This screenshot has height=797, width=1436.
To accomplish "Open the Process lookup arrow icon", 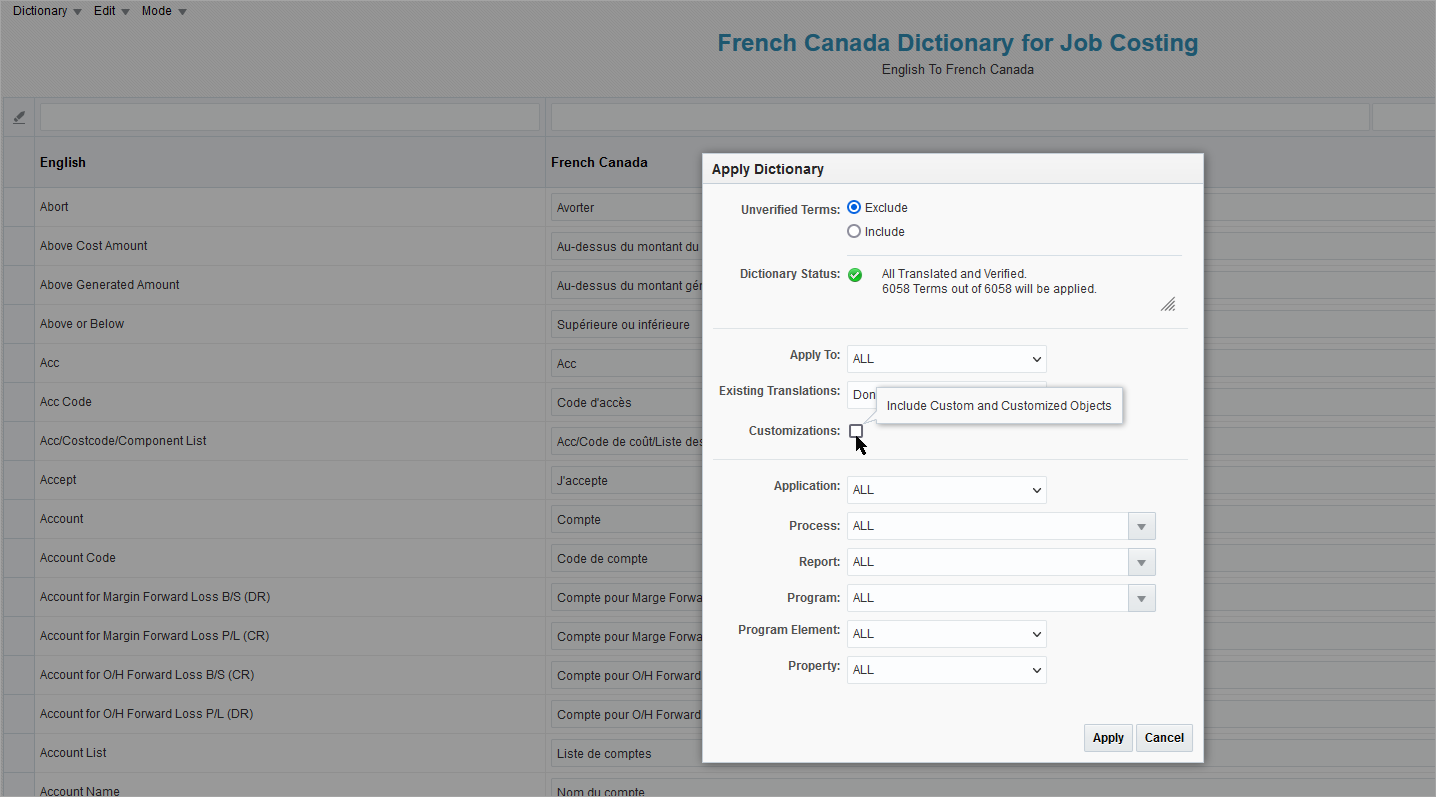I will [x=1141, y=525].
